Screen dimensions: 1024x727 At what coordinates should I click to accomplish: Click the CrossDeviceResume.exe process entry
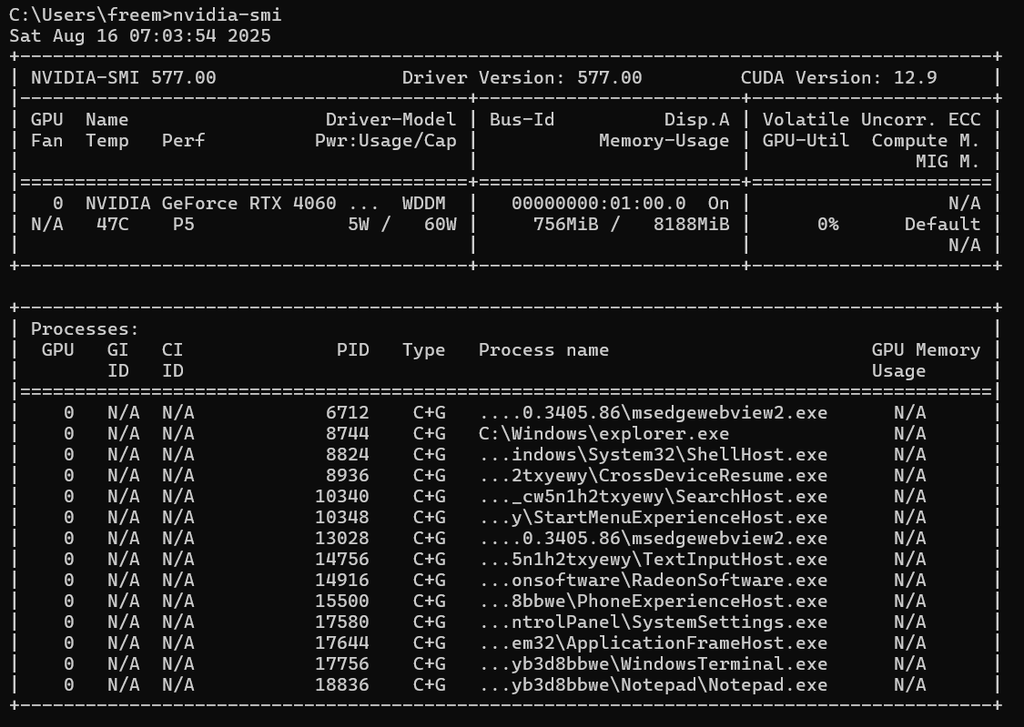[653, 476]
